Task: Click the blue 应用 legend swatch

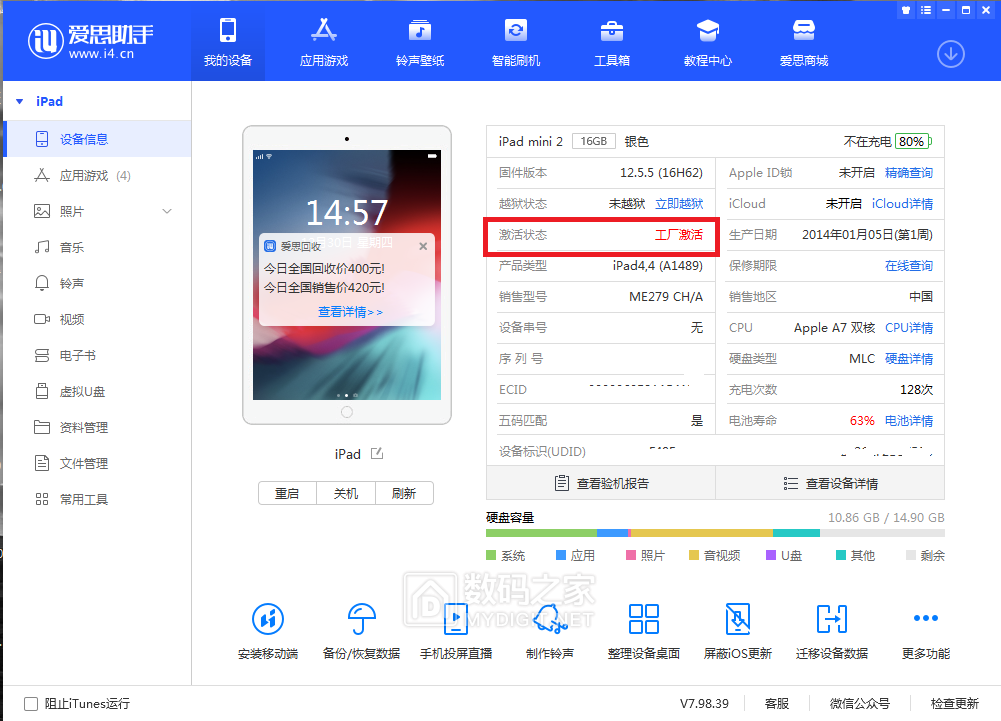Action: (561, 555)
